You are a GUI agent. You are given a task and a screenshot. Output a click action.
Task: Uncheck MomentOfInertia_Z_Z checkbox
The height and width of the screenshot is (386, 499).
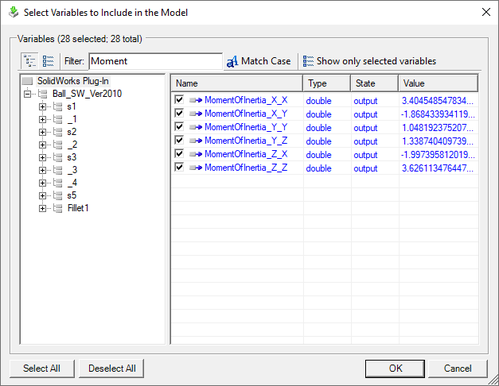179,167
